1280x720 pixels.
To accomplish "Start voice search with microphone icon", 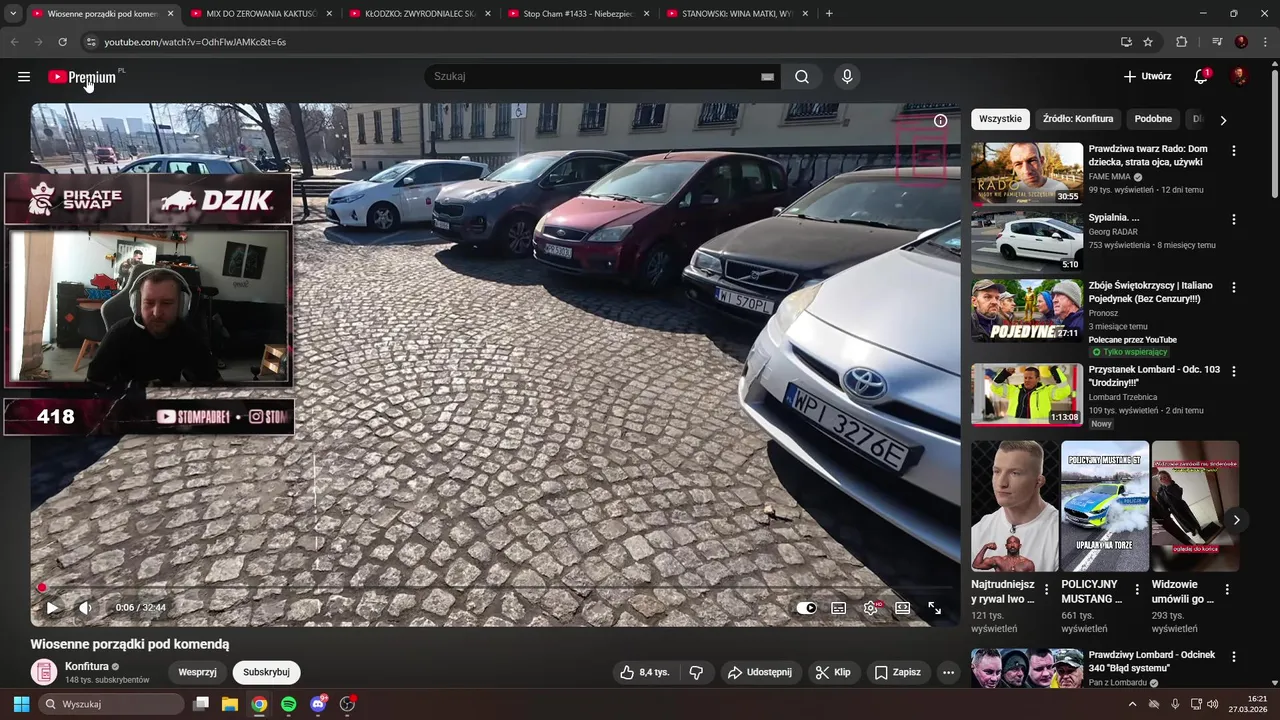I will [847, 77].
